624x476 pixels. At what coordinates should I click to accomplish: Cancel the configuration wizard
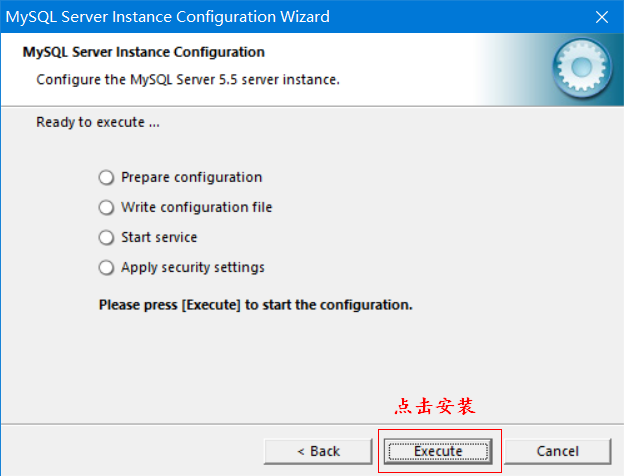557,451
